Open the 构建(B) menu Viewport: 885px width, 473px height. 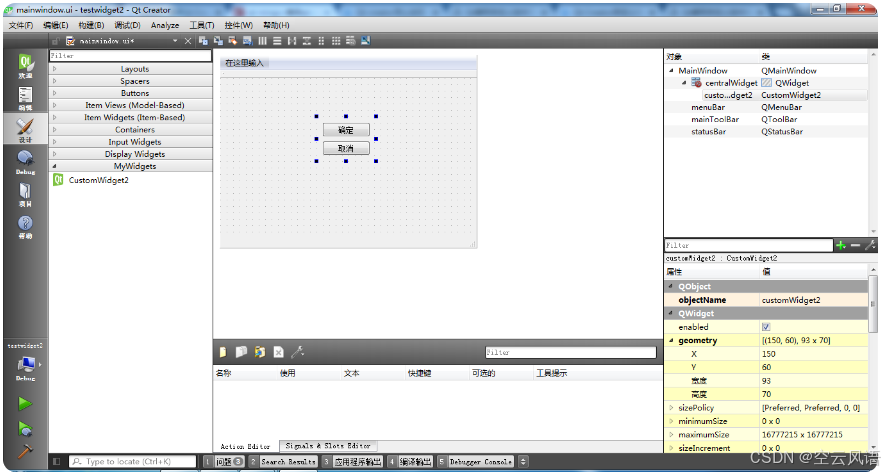[x=91, y=25]
